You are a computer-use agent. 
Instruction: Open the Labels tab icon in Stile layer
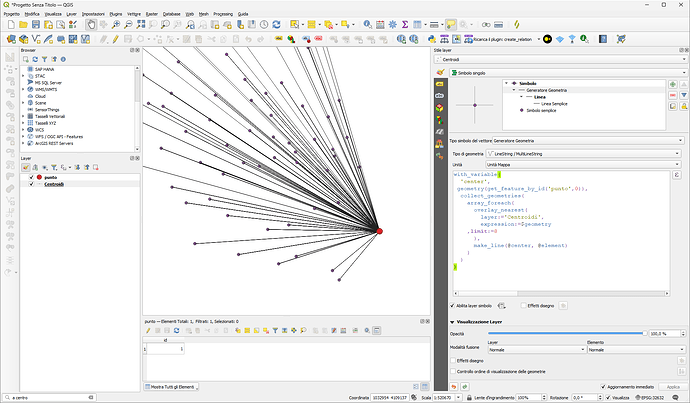coord(440,84)
